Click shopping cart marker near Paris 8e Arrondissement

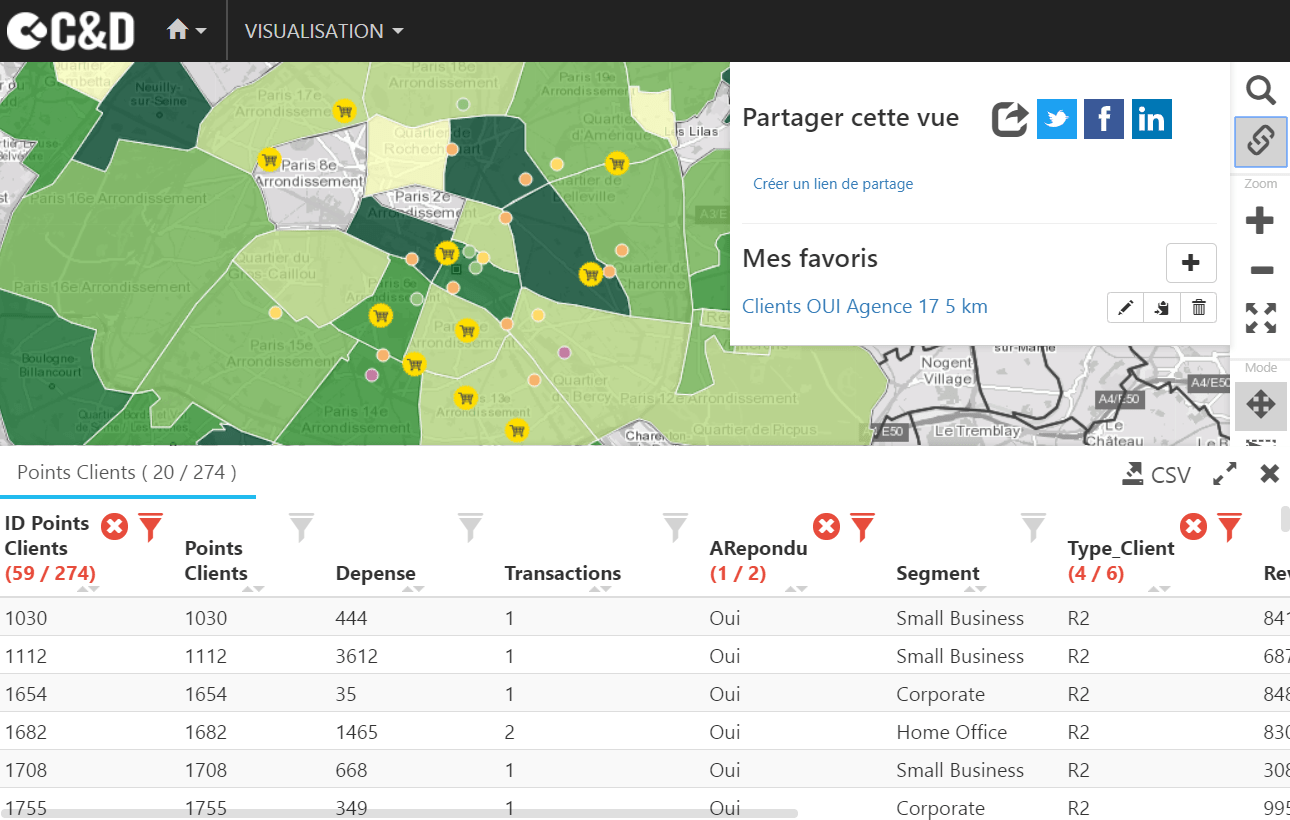pos(269,159)
